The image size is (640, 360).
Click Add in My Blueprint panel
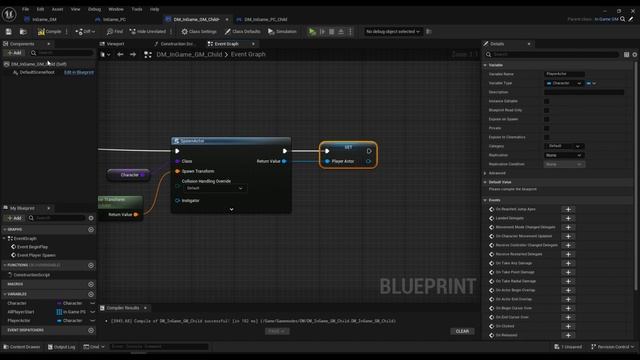(x=14, y=218)
